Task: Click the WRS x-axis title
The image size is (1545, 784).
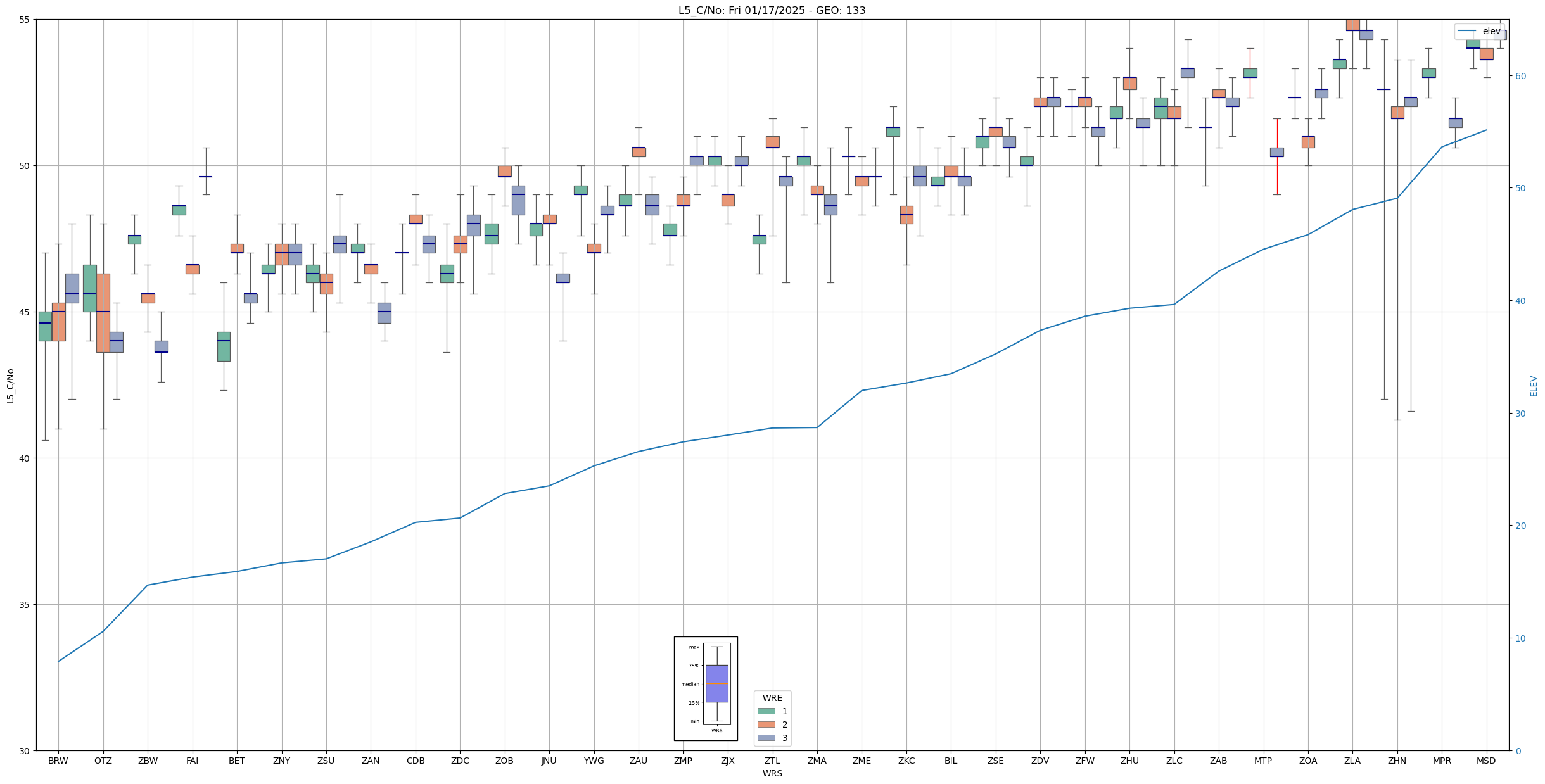Action: point(772,773)
